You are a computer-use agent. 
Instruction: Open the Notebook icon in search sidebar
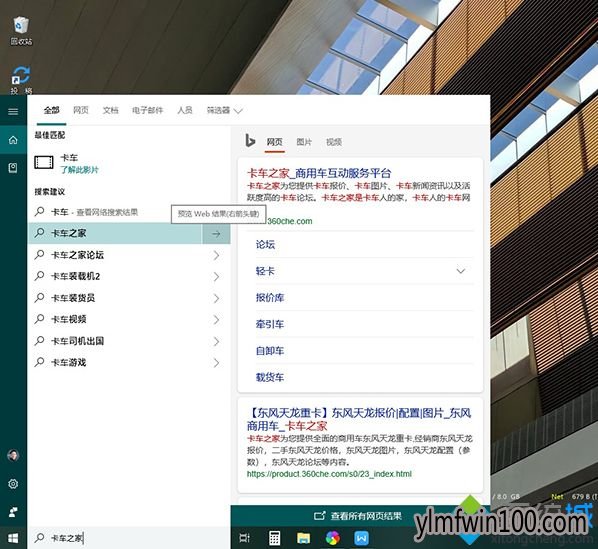(x=13, y=168)
